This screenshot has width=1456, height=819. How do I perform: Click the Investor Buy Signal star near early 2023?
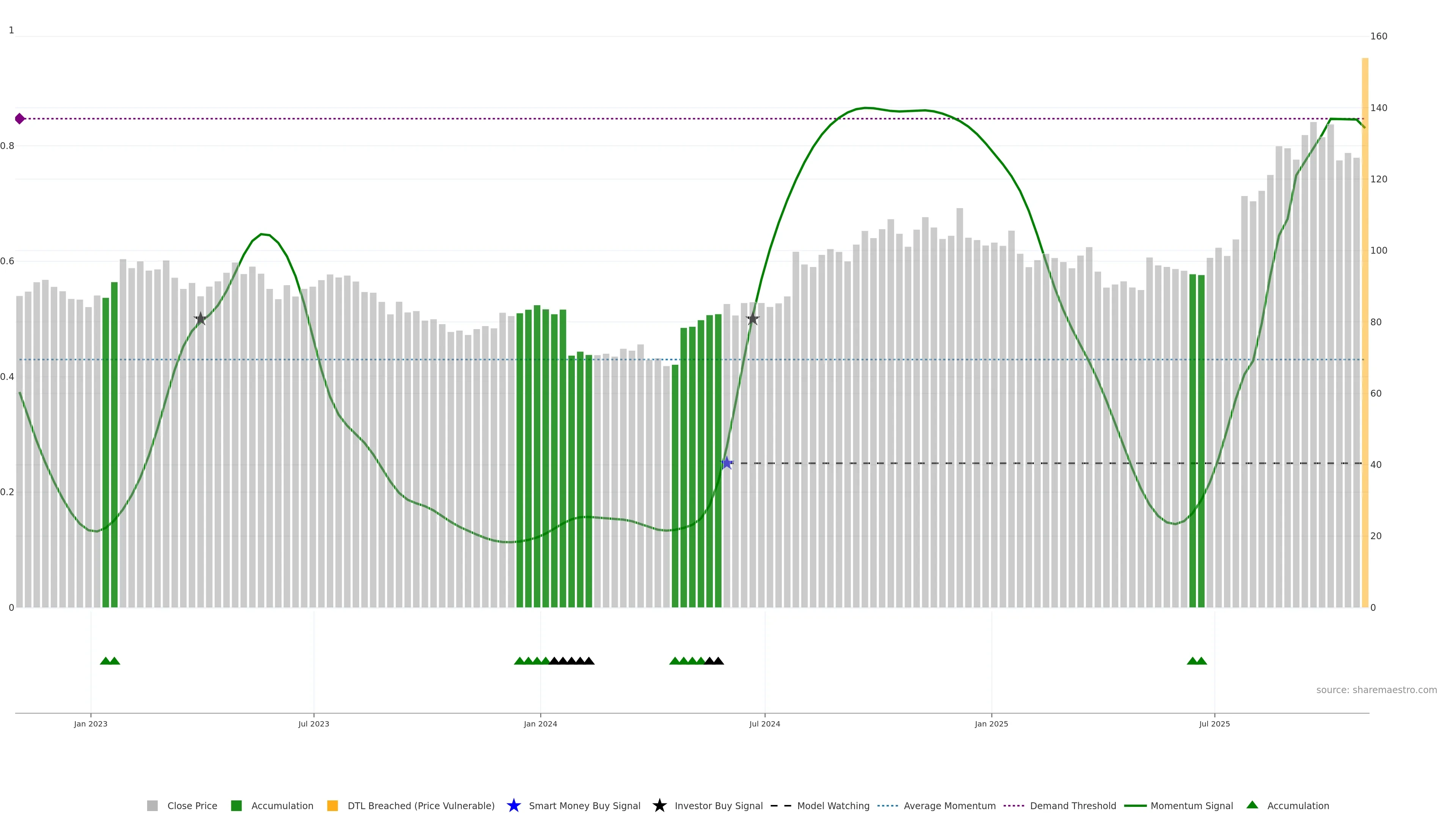(200, 319)
